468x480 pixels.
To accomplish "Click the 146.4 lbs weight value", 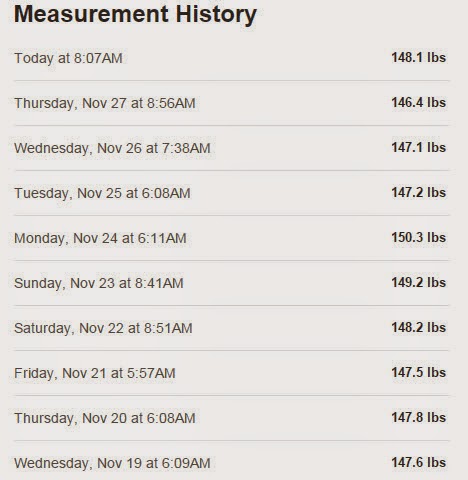I will click(418, 102).
